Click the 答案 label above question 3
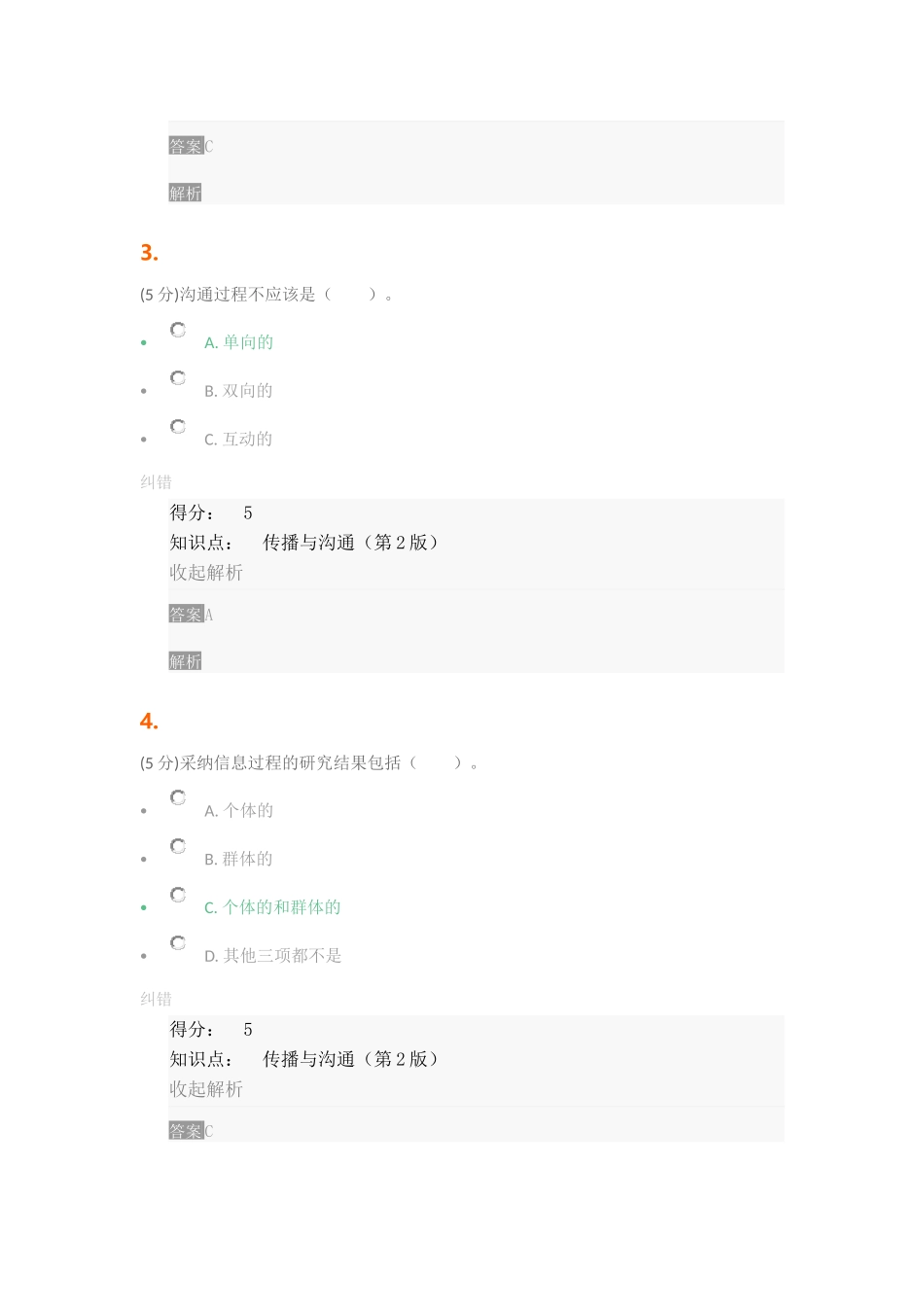The height and width of the screenshot is (1307, 924). pyautogui.click(x=186, y=147)
